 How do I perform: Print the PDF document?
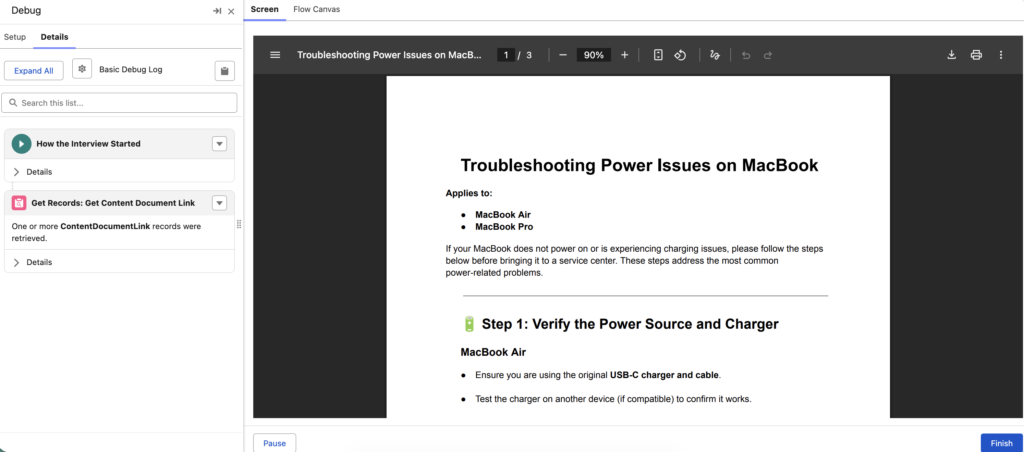point(976,55)
